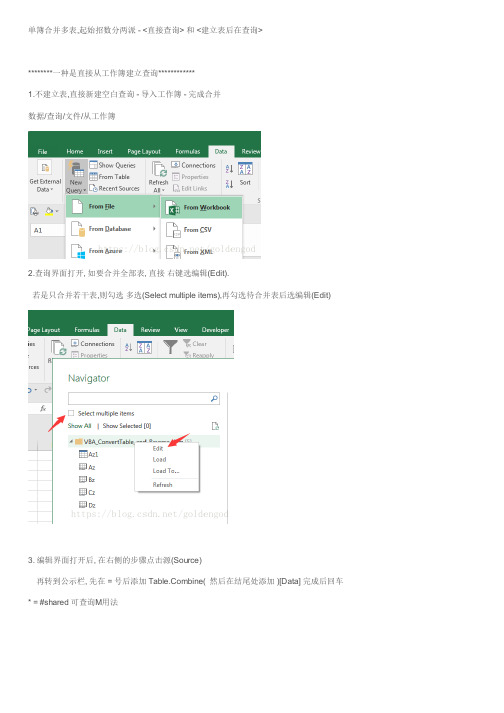Click the fill color bucket icon

[x=49, y=211]
